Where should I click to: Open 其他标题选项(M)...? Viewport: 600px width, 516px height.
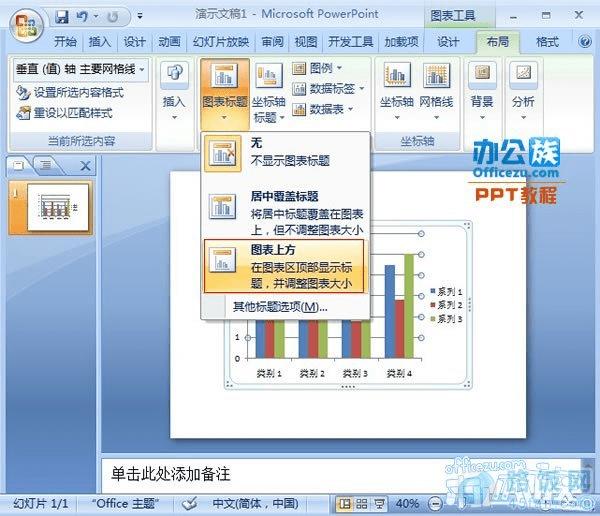point(280,307)
